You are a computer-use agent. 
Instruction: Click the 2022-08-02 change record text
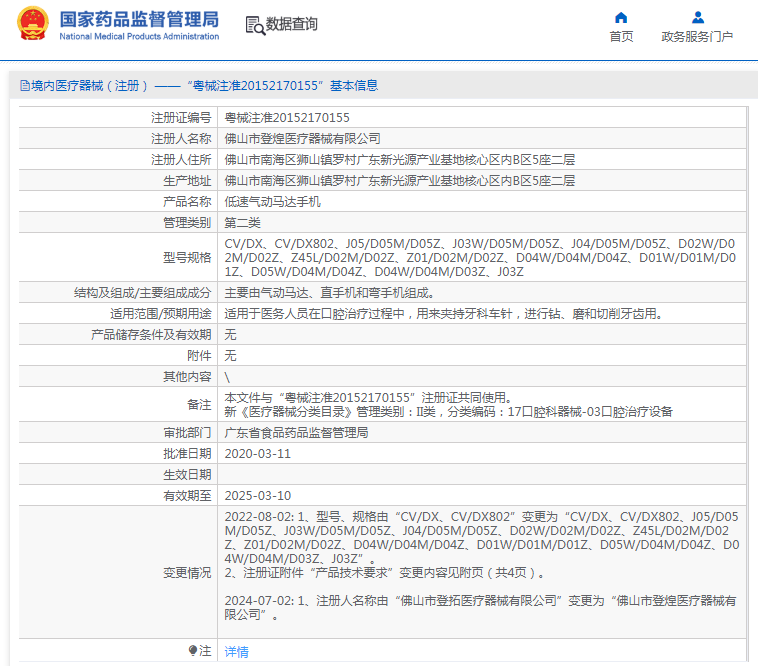click(x=482, y=545)
